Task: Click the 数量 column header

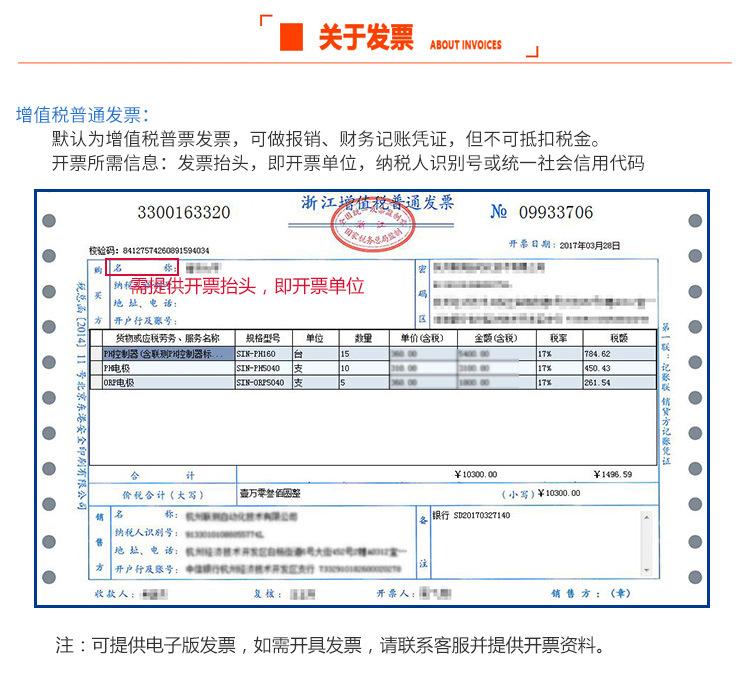Action: tap(364, 338)
